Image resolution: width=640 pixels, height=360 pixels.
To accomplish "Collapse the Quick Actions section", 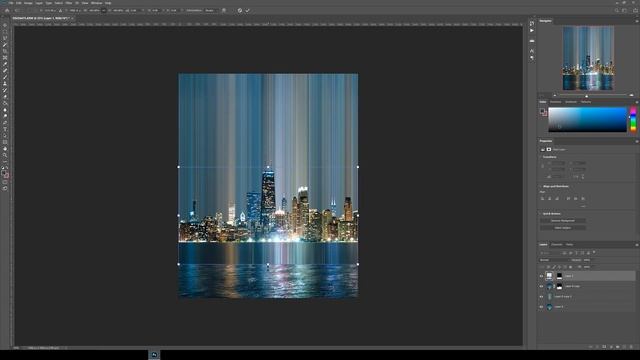I will [x=541, y=213].
